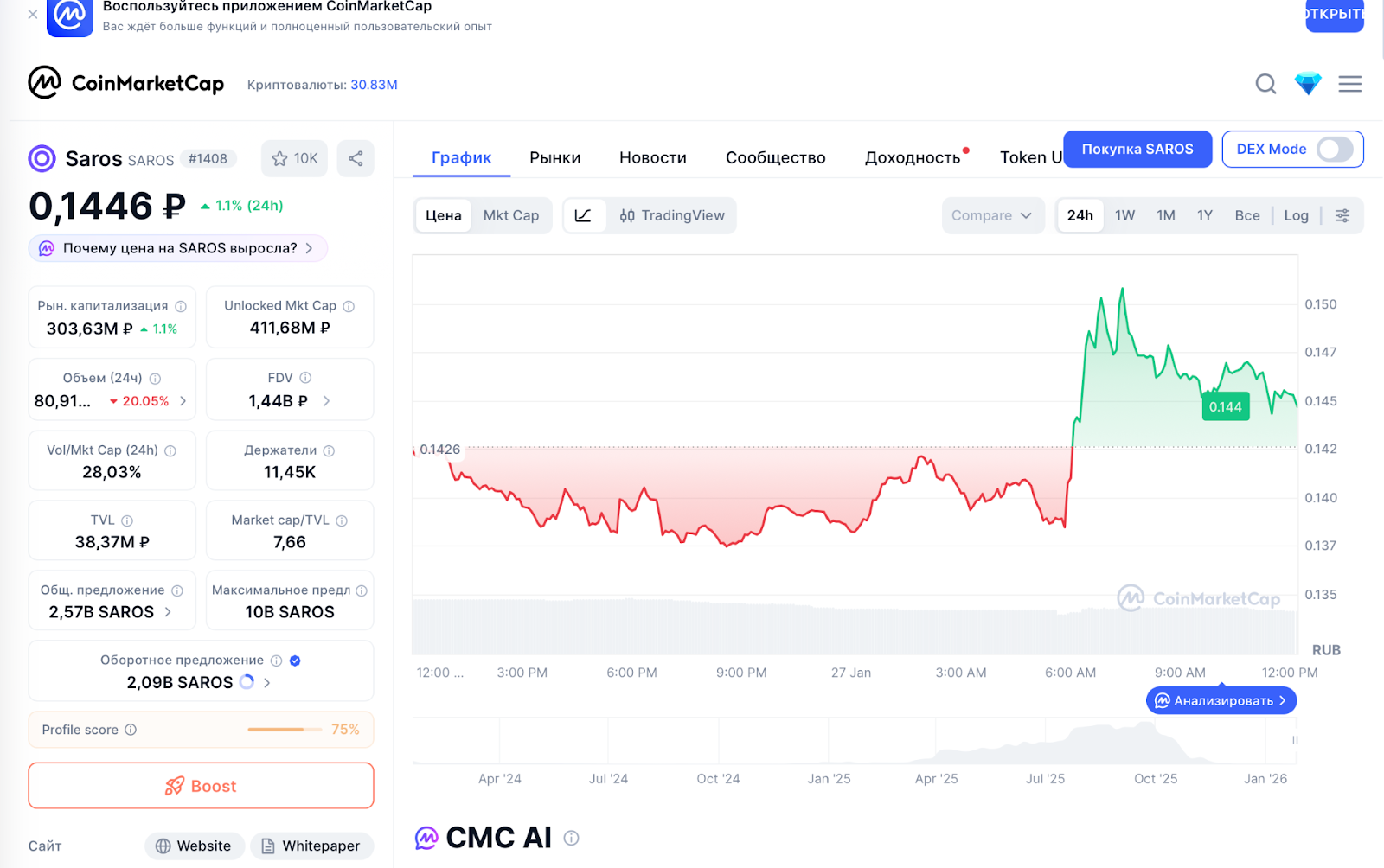Enable Log scale on the chart
The width and height of the screenshot is (1384, 868).
pos(1296,215)
